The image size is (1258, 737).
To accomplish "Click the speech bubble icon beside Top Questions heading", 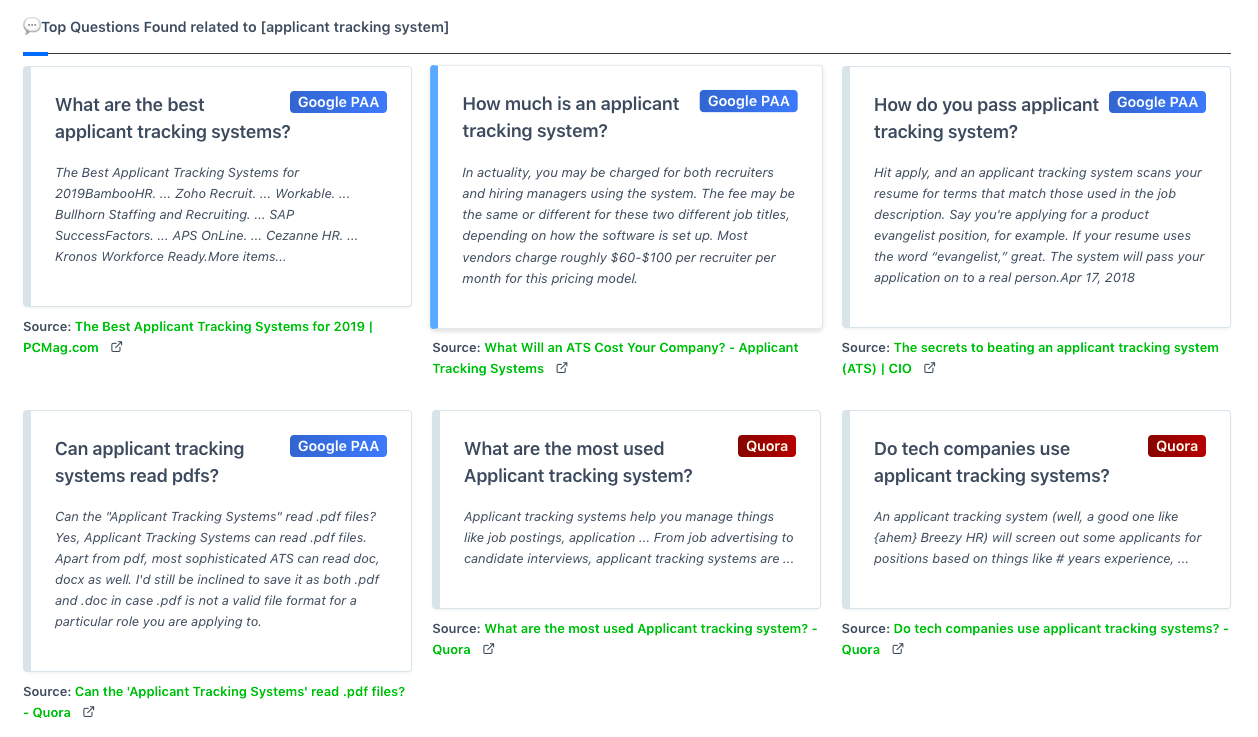I will 32,27.
